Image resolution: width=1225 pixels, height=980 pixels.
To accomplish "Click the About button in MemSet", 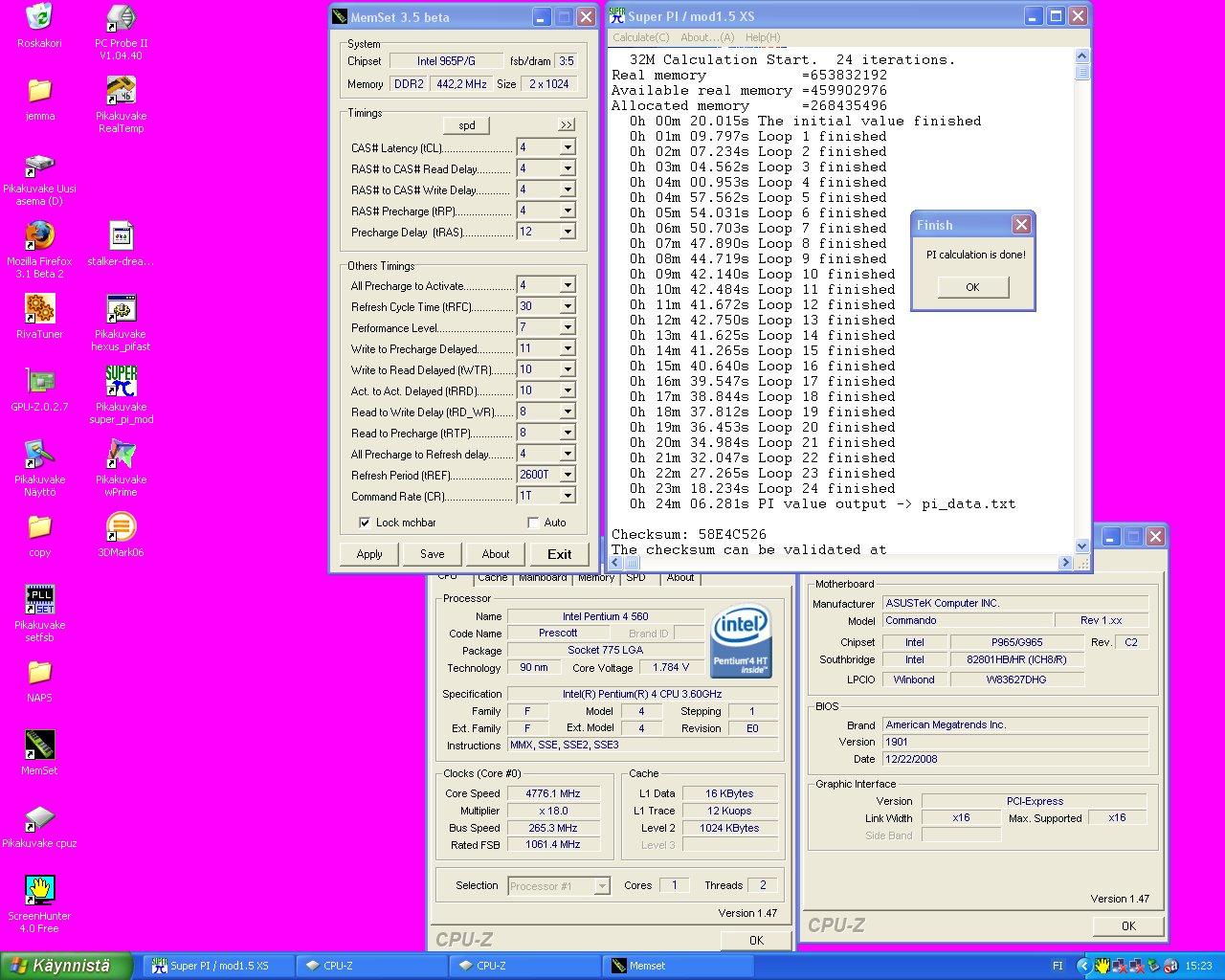I will point(496,554).
